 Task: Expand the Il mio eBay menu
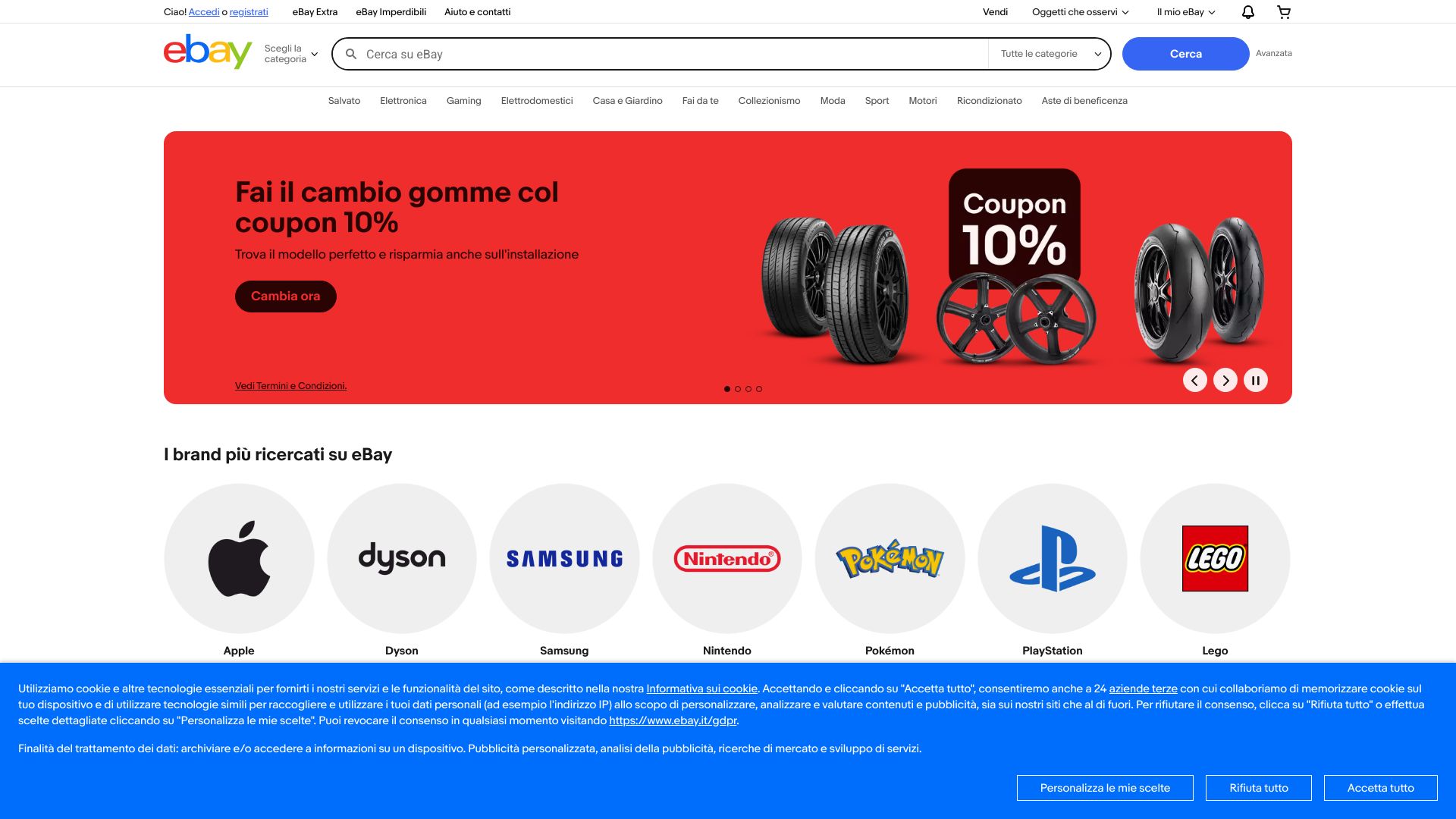point(1186,12)
